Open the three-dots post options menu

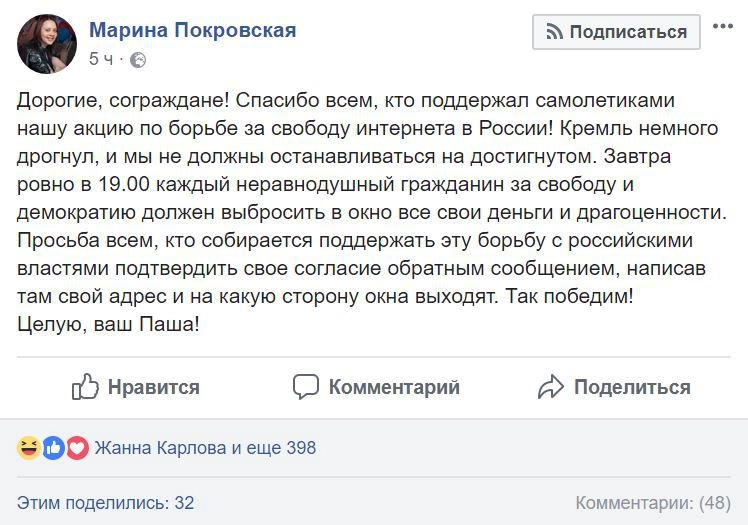click(x=723, y=24)
